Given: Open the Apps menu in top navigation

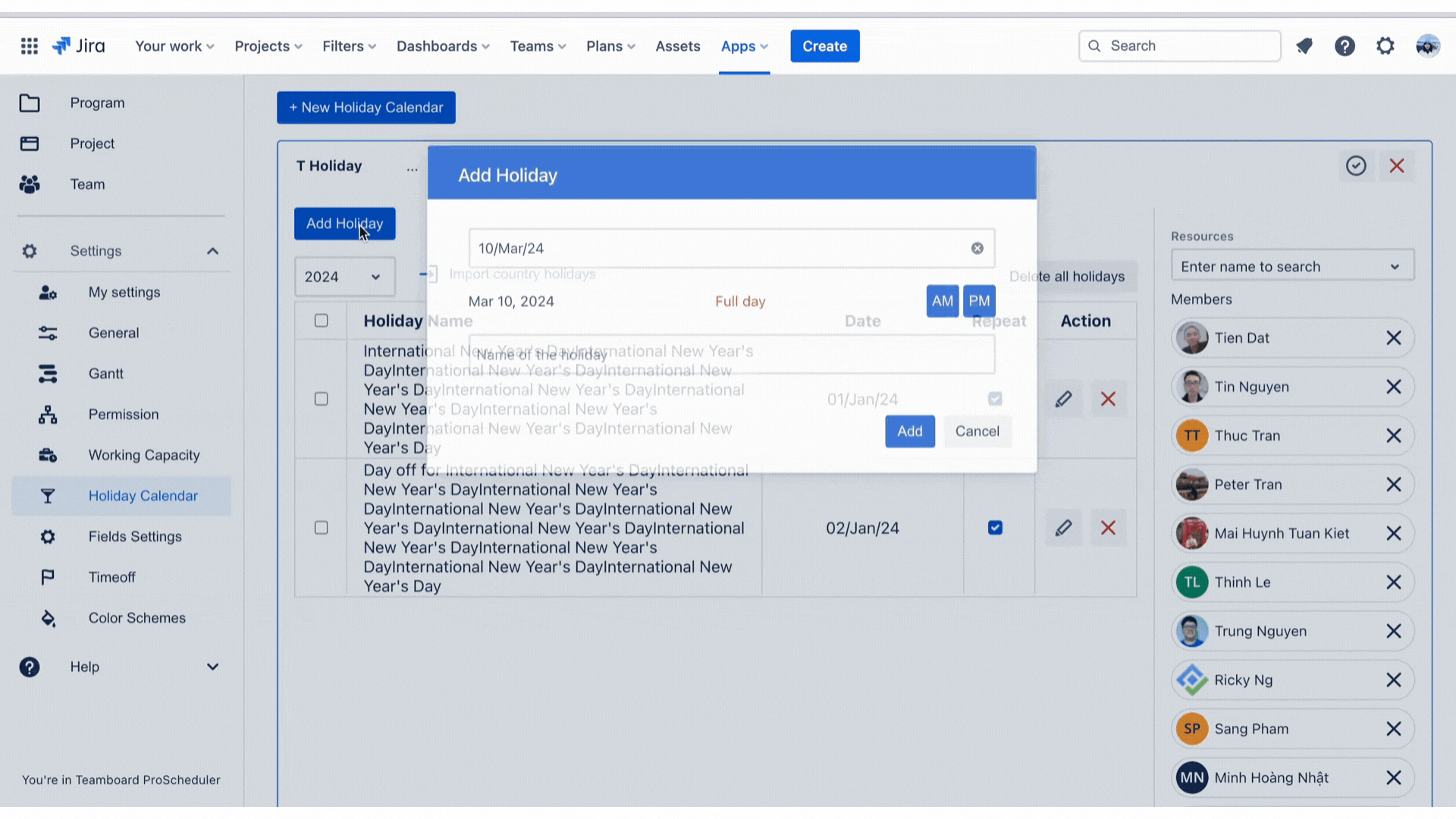Looking at the screenshot, I should tap(744, 46).
